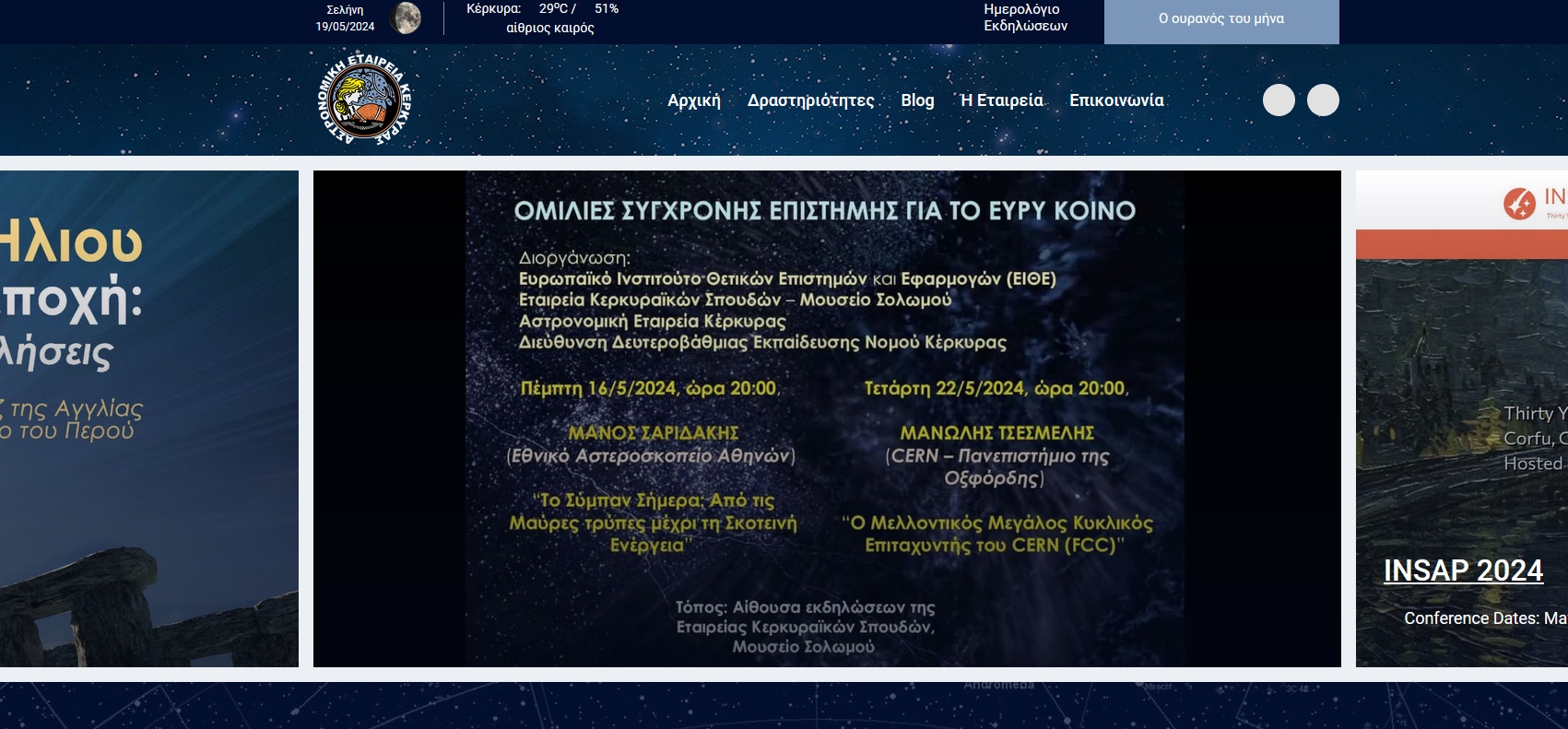
Task: Switch to the left Stonehenge slide
Action: (x=148, y=418)
